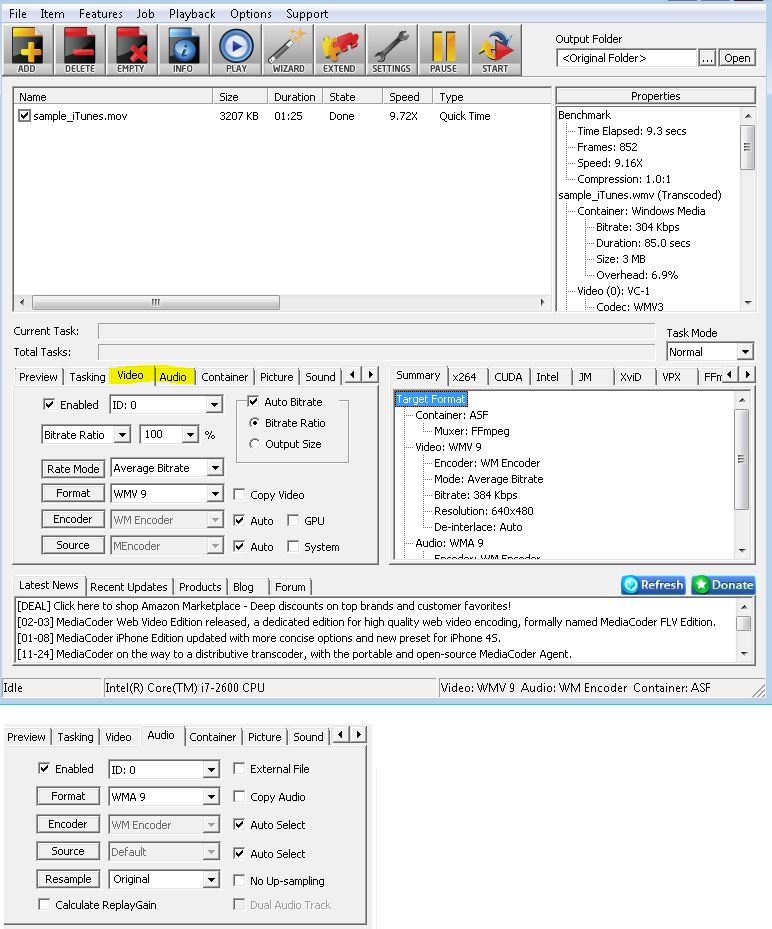772x929 pixels.
Task: Click the Open output folder button
Action: point(737,58)
